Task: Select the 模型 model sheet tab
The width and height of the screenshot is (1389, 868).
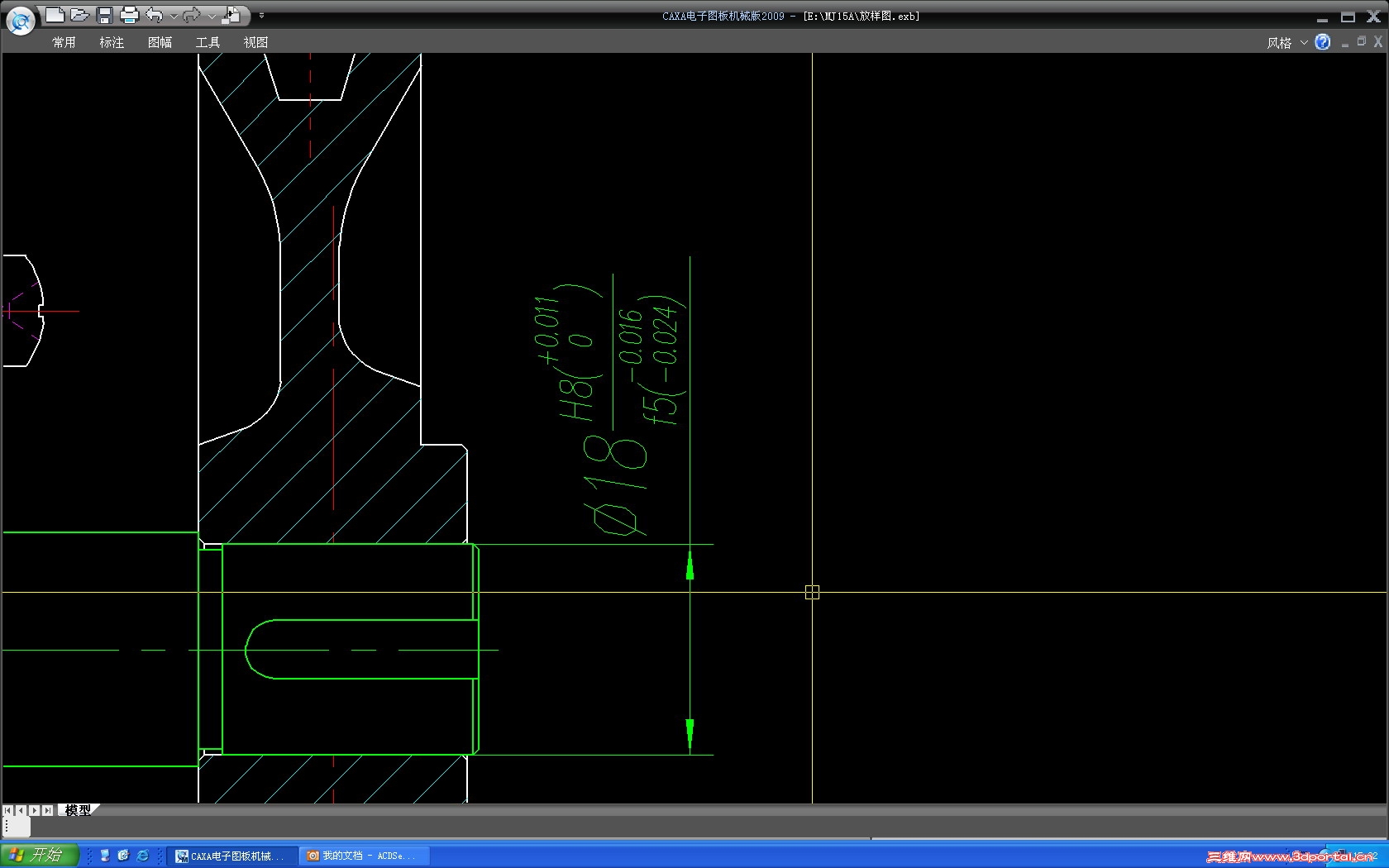Action: tap(78, 810)
